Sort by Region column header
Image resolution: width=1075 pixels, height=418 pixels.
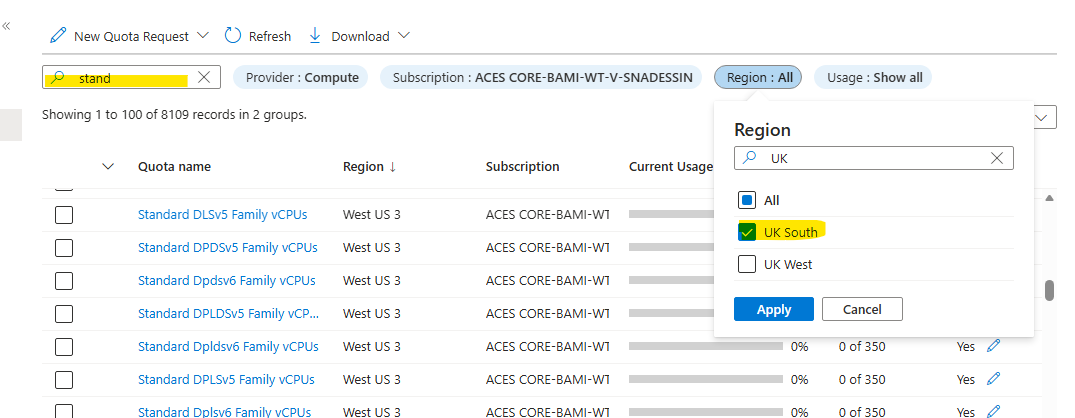point(370,167)
